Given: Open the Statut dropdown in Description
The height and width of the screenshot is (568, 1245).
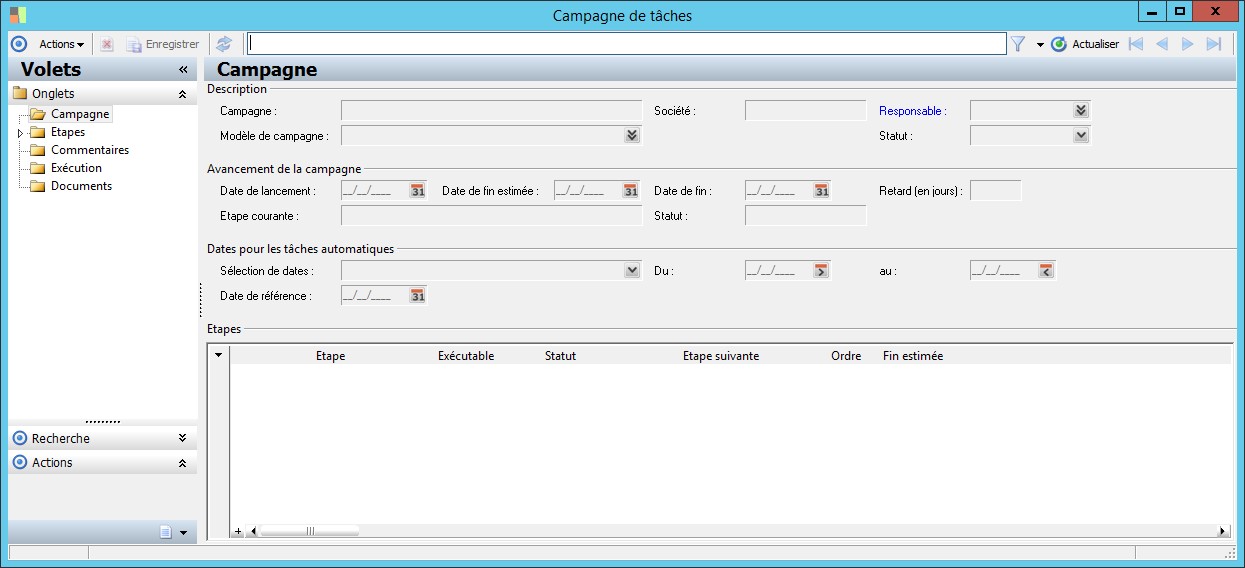Looking at the screenshot, I should pos(1080,135).
